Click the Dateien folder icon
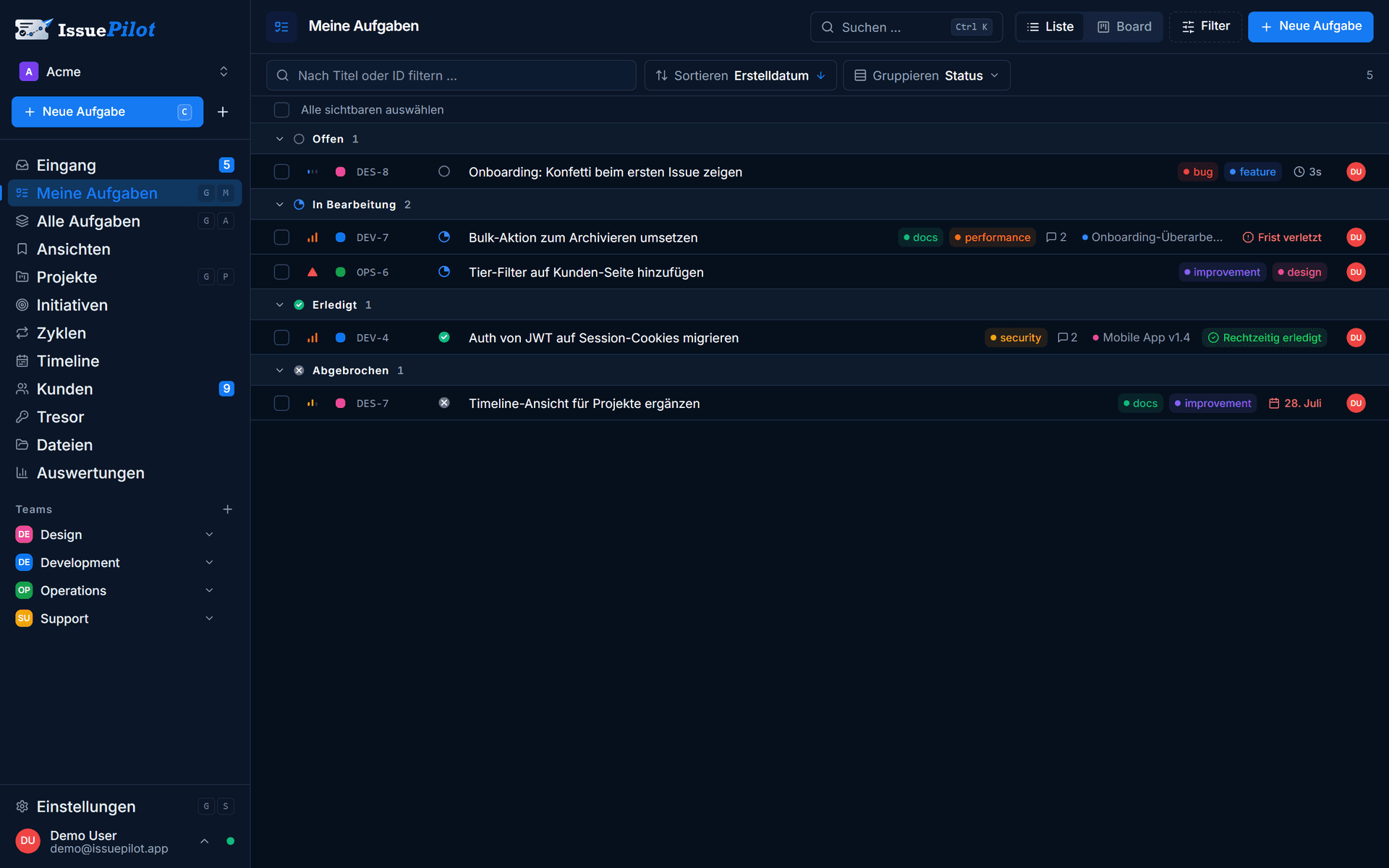Image resolution: width=1389 pixels, height=868 pixels. pyautogui.click(x=22, y=445)
